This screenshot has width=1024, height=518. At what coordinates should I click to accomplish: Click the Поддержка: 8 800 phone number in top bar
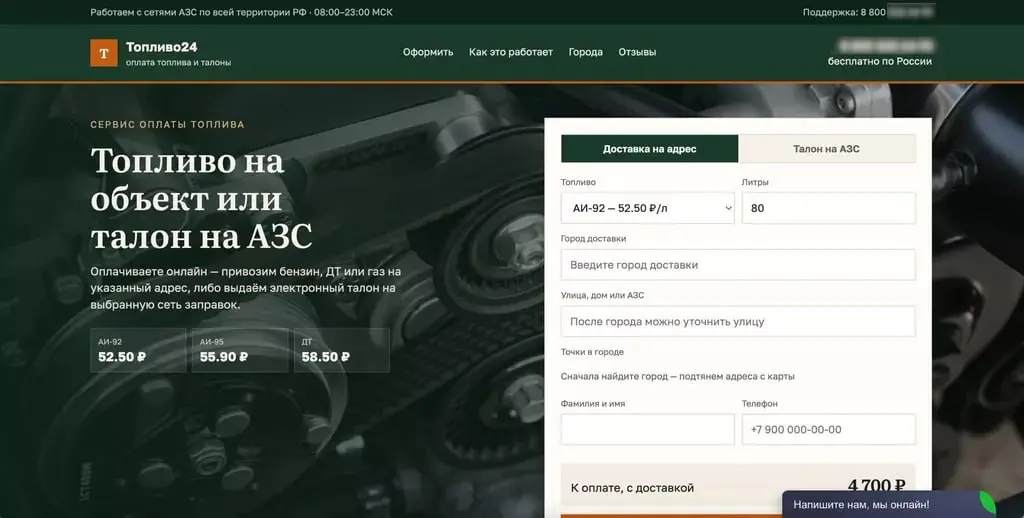(868, 12)
